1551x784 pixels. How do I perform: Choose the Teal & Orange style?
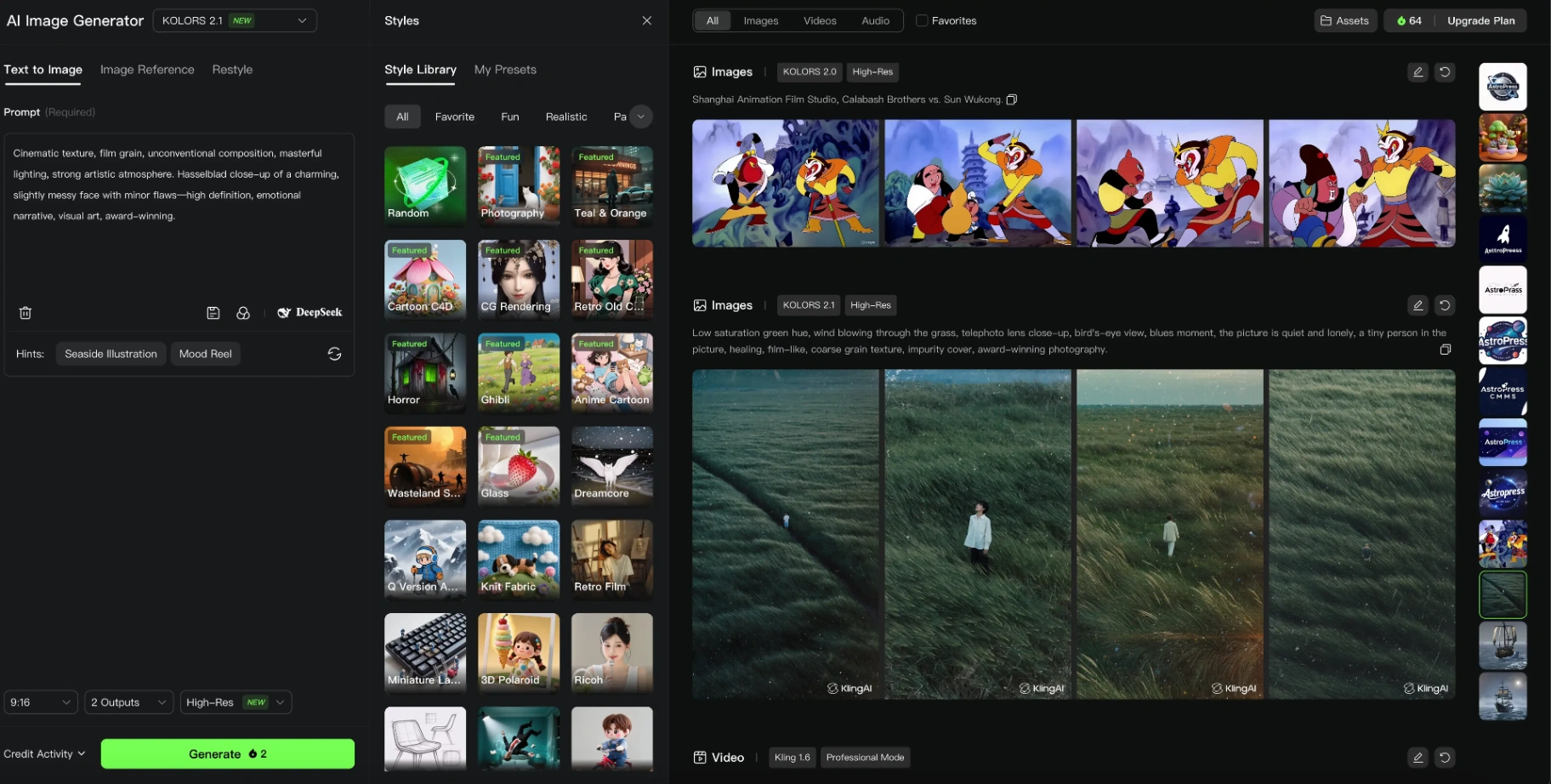pos(612,185)
